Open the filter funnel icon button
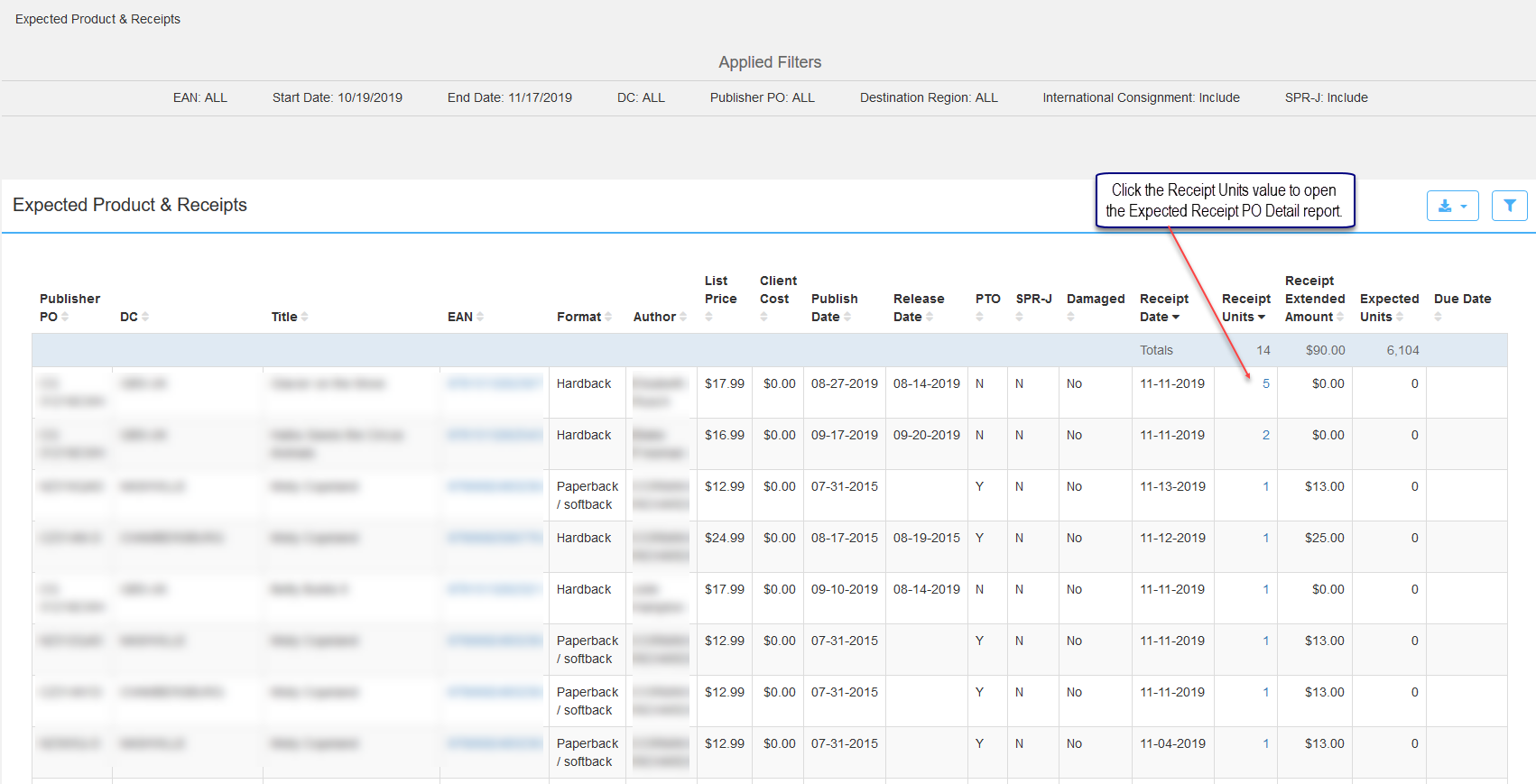Screen dimensions: 1536x784 click(x=1509, y=206)
